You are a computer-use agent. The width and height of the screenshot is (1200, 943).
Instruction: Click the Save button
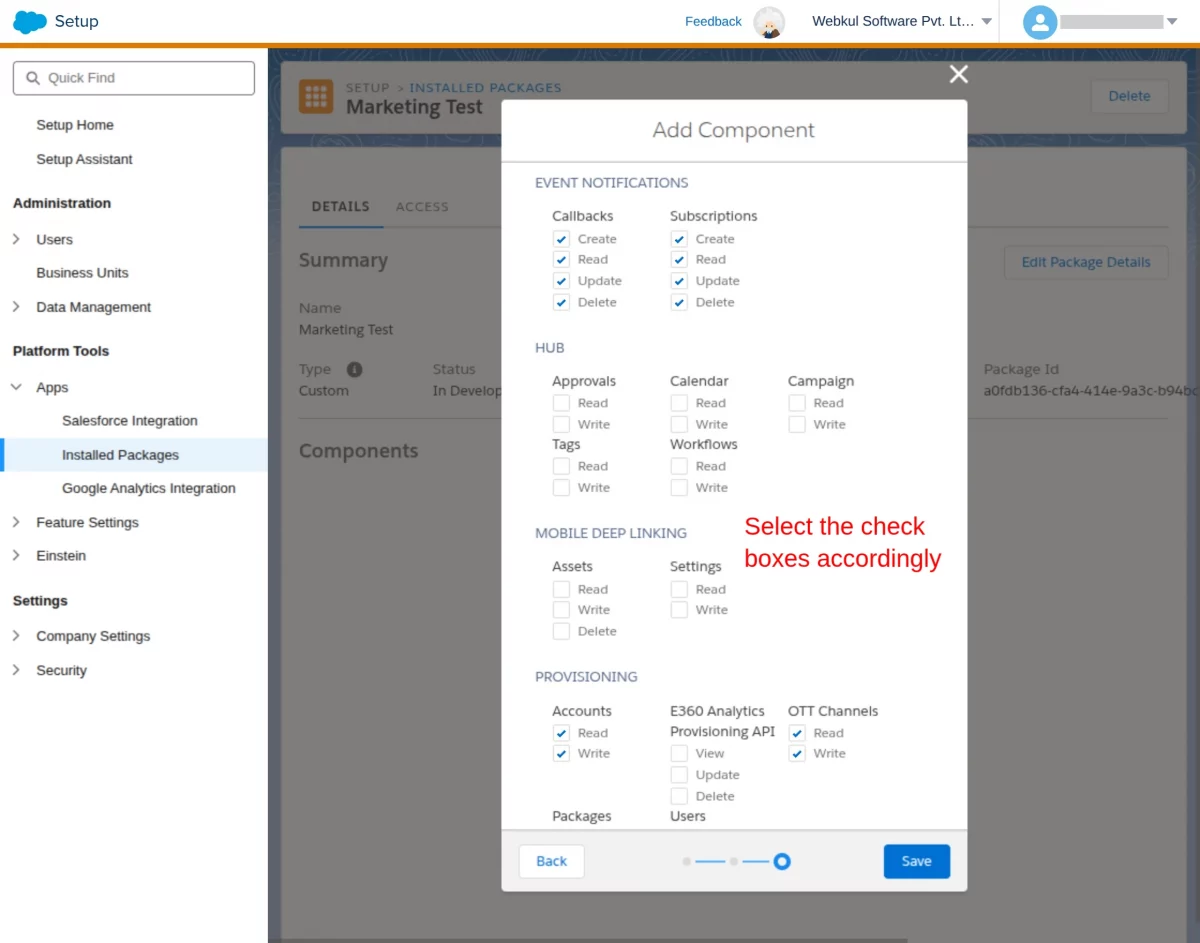click(x=917, y=861)
